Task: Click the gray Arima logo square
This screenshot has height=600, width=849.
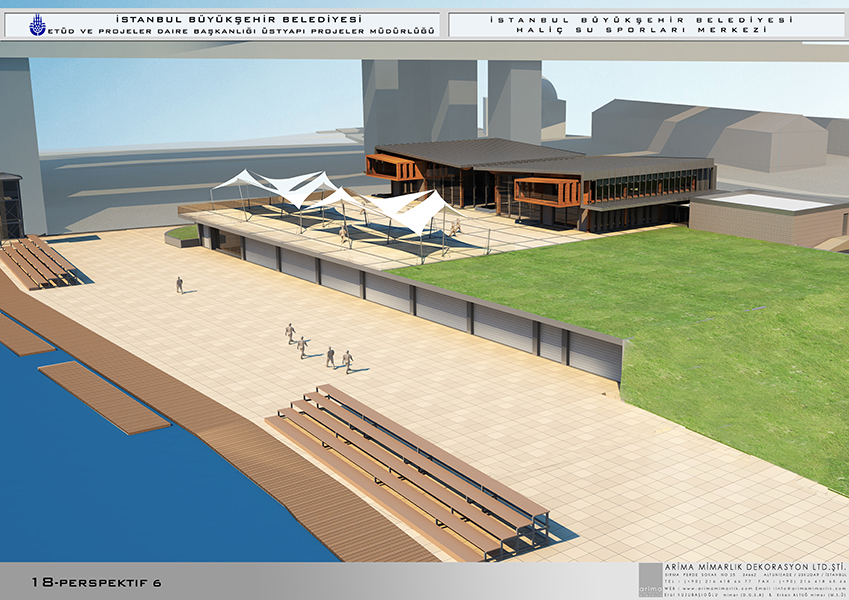Action: click(650, 579)
